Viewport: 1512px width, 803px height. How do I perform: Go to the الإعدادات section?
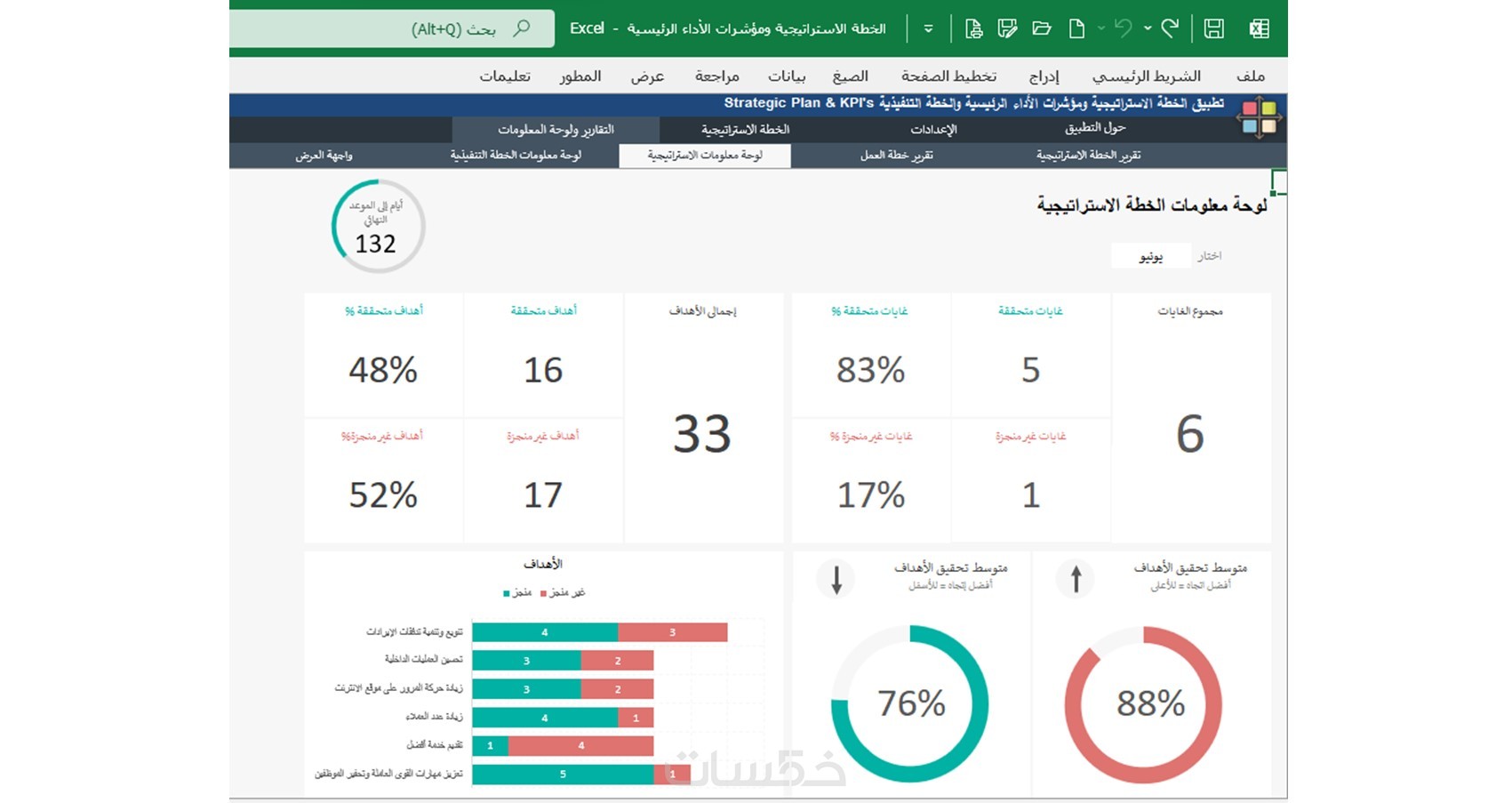[933, 129]
